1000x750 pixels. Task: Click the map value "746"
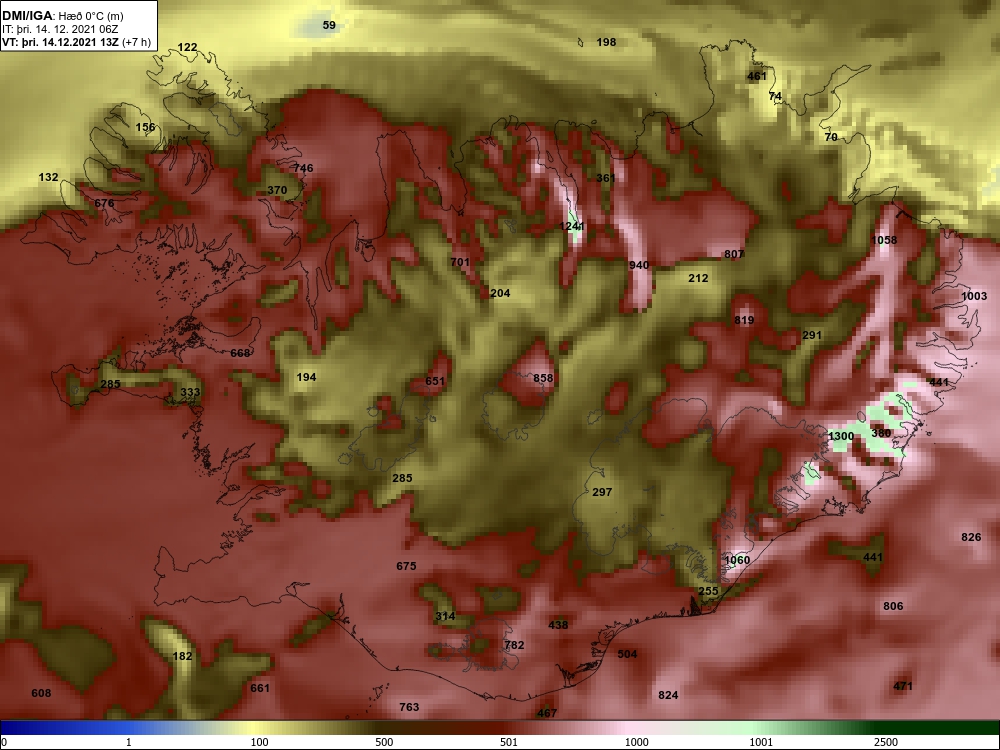click(x=304, y=168)
